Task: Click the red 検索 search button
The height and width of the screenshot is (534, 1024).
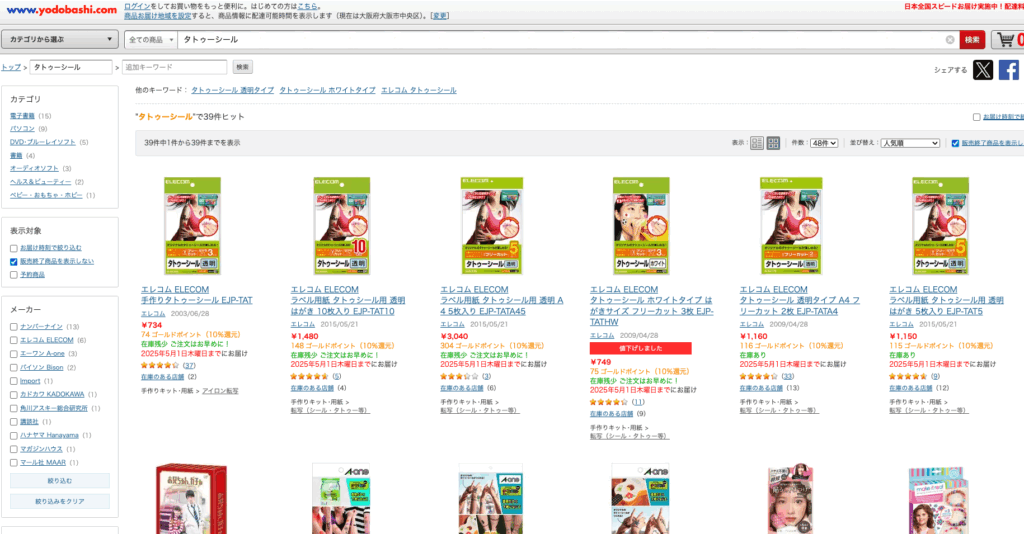Action: click(972, 40)
